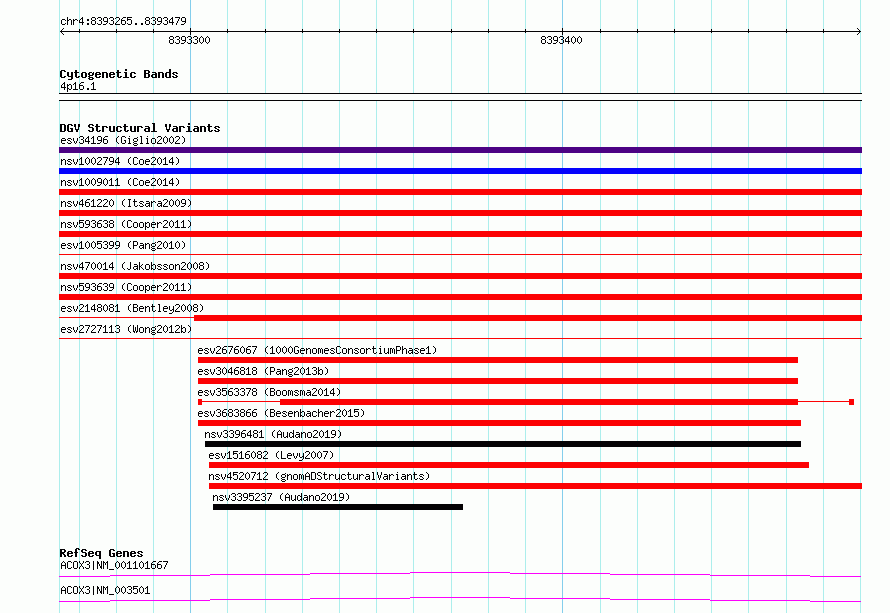The width and height of the screenshot is (890, 613).
Task: Click the red end marker of esv3563378
Action: [x=851, y=402]
